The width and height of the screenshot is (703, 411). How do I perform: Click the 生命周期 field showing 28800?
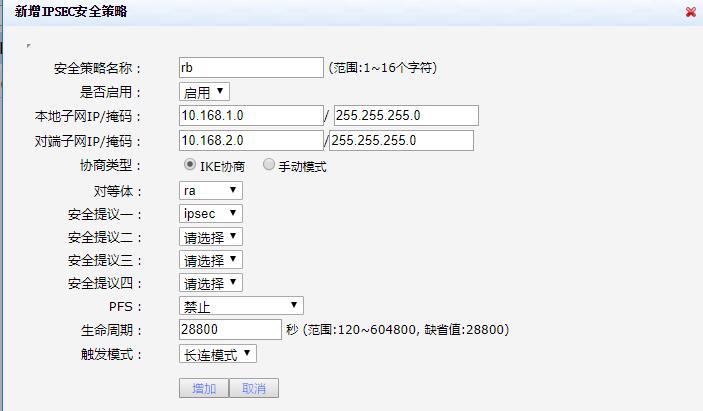(x=230, y=329)
